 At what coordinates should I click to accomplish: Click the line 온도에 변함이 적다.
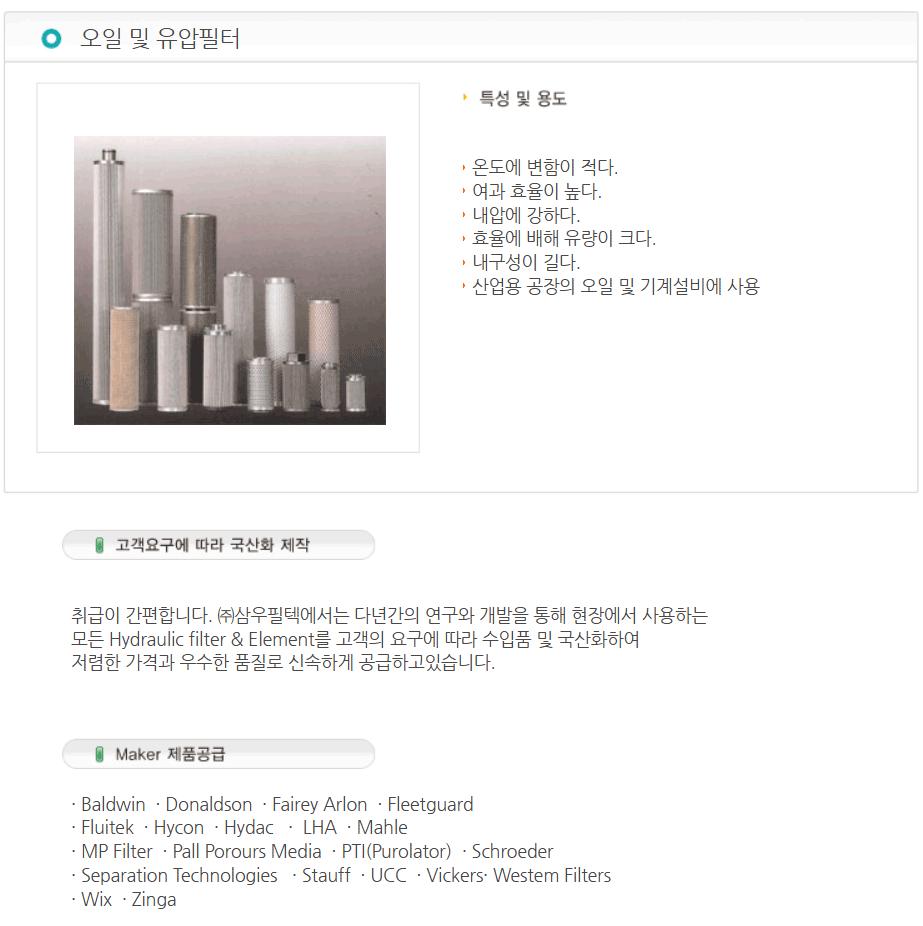(x=544, y=168)
